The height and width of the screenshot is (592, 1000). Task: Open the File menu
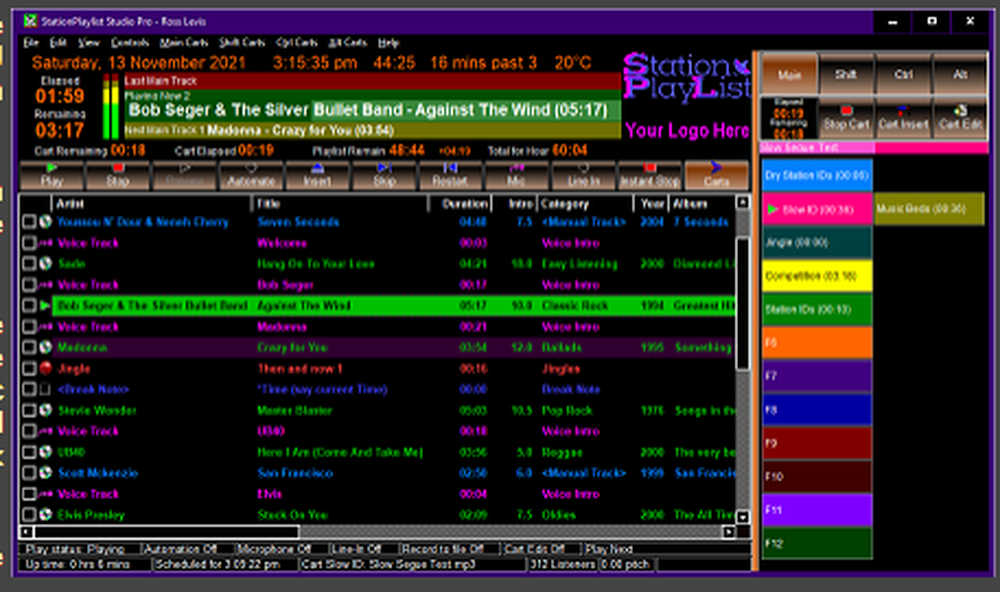tap(31, 43)
